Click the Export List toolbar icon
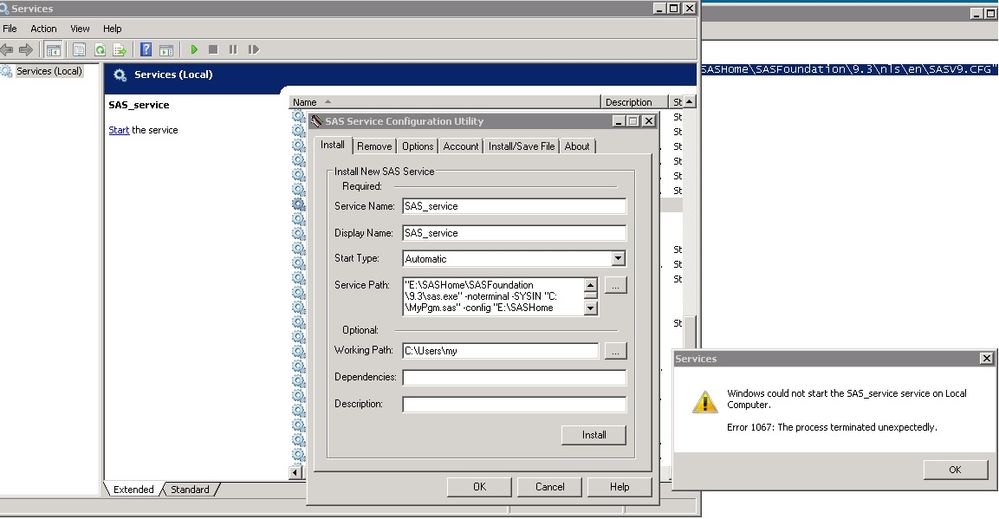The image size is (999, 519). pyautogui.click(x=119, y=50)
